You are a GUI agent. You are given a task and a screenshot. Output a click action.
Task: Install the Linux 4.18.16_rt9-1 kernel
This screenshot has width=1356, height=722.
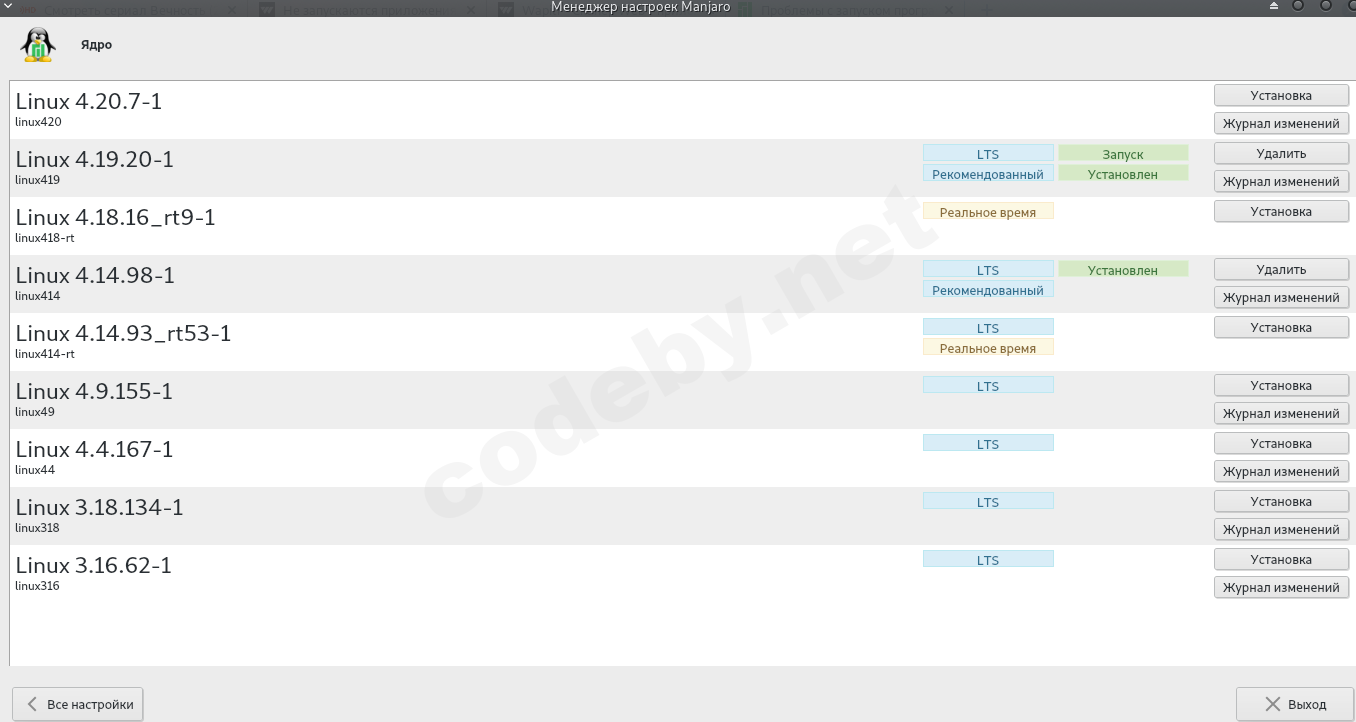tap(1281, 212)
